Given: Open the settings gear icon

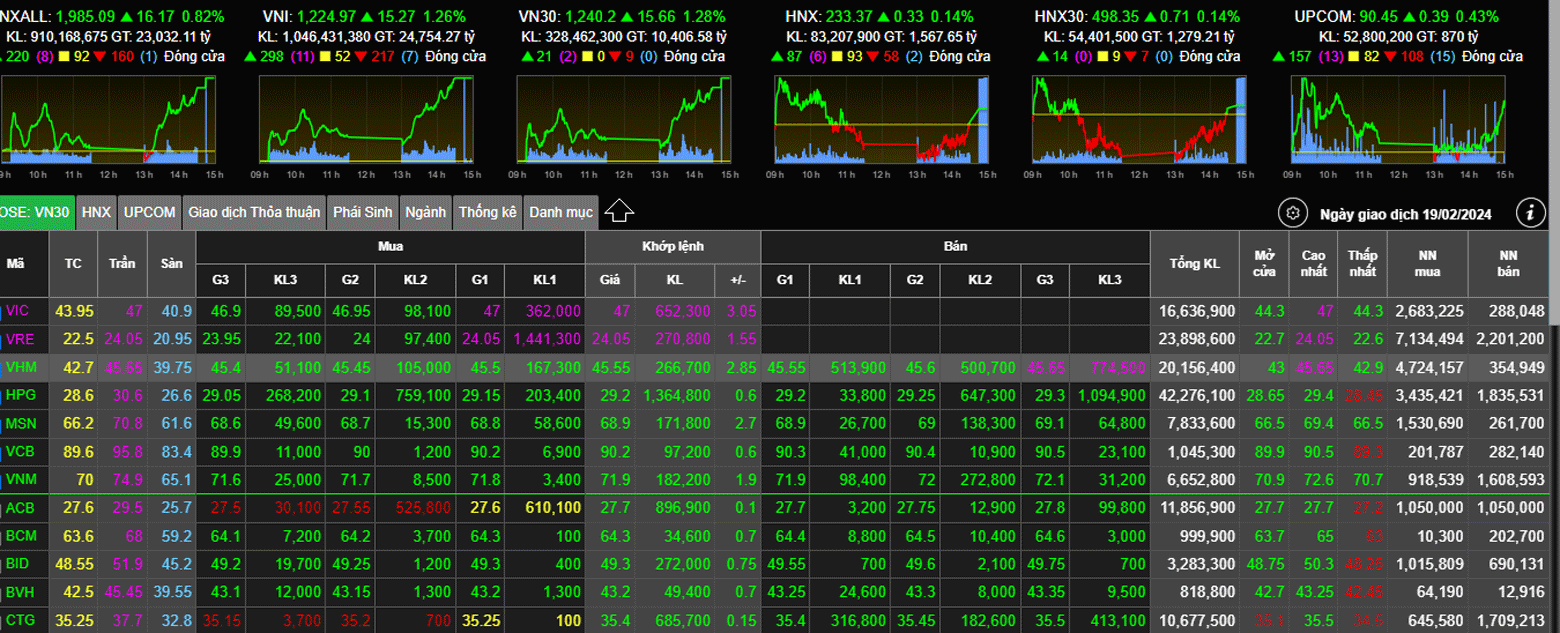Looking at the screenshot, I should (x=1292, y=213).
